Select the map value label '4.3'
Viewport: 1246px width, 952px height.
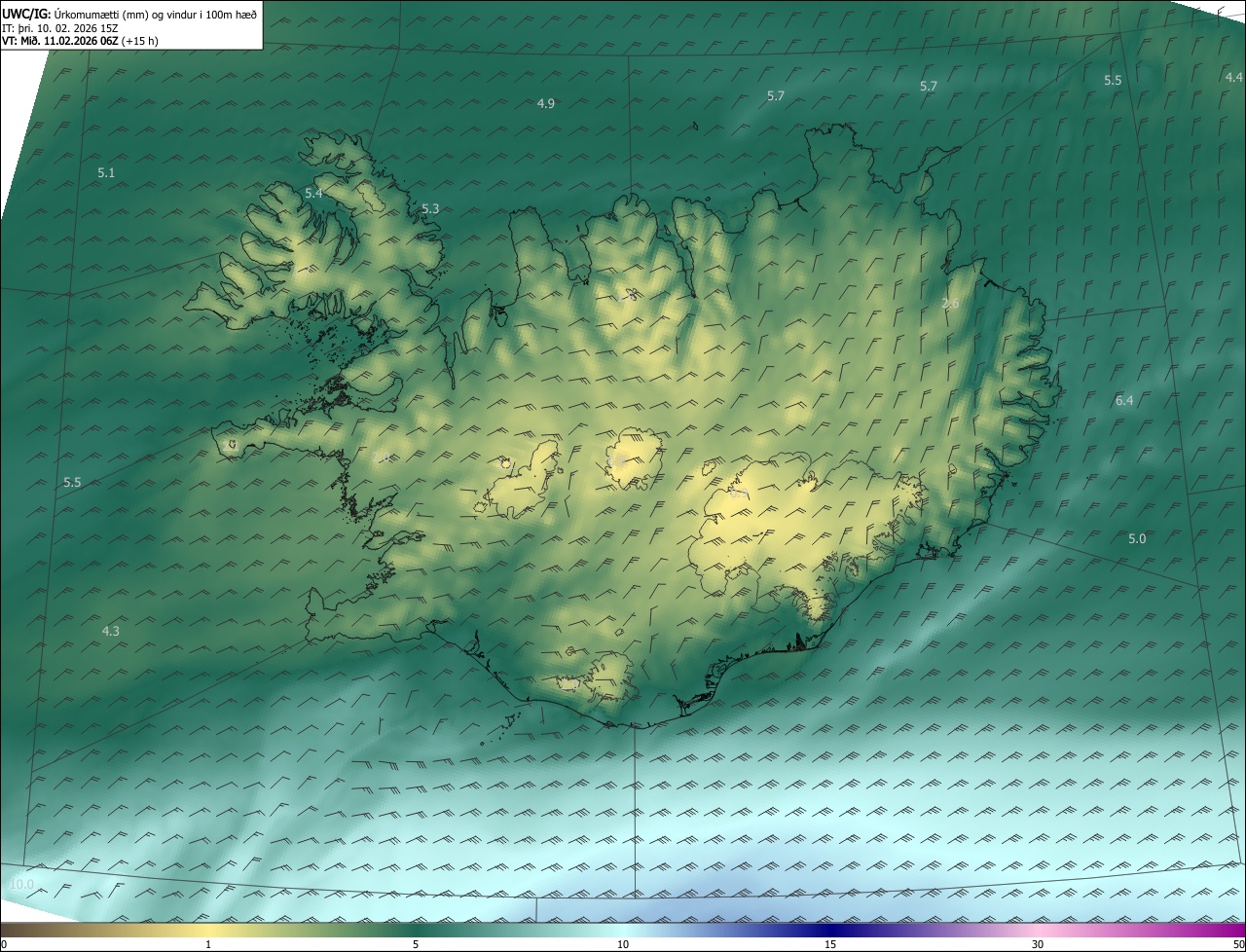point(111,631)
